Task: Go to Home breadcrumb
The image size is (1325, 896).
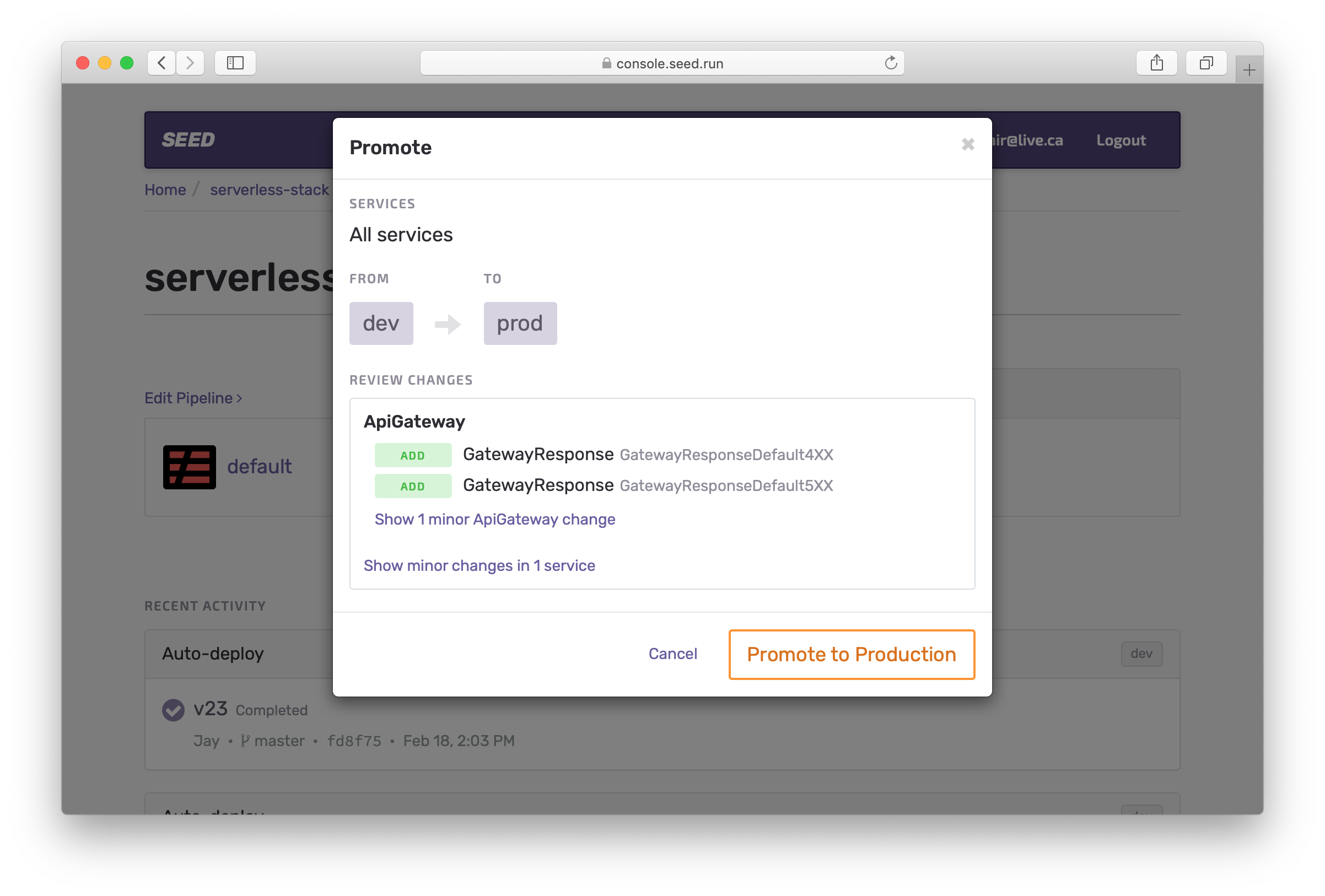Action: click(165, 190)
